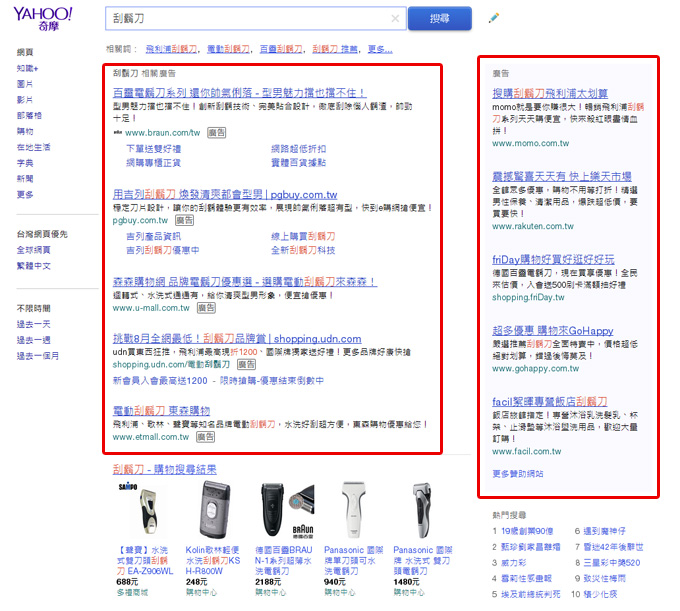Viewport: 680px width, 611px height.
Task: Expand 更多 in the left sidebar
Action: click(x=25, y=195)
